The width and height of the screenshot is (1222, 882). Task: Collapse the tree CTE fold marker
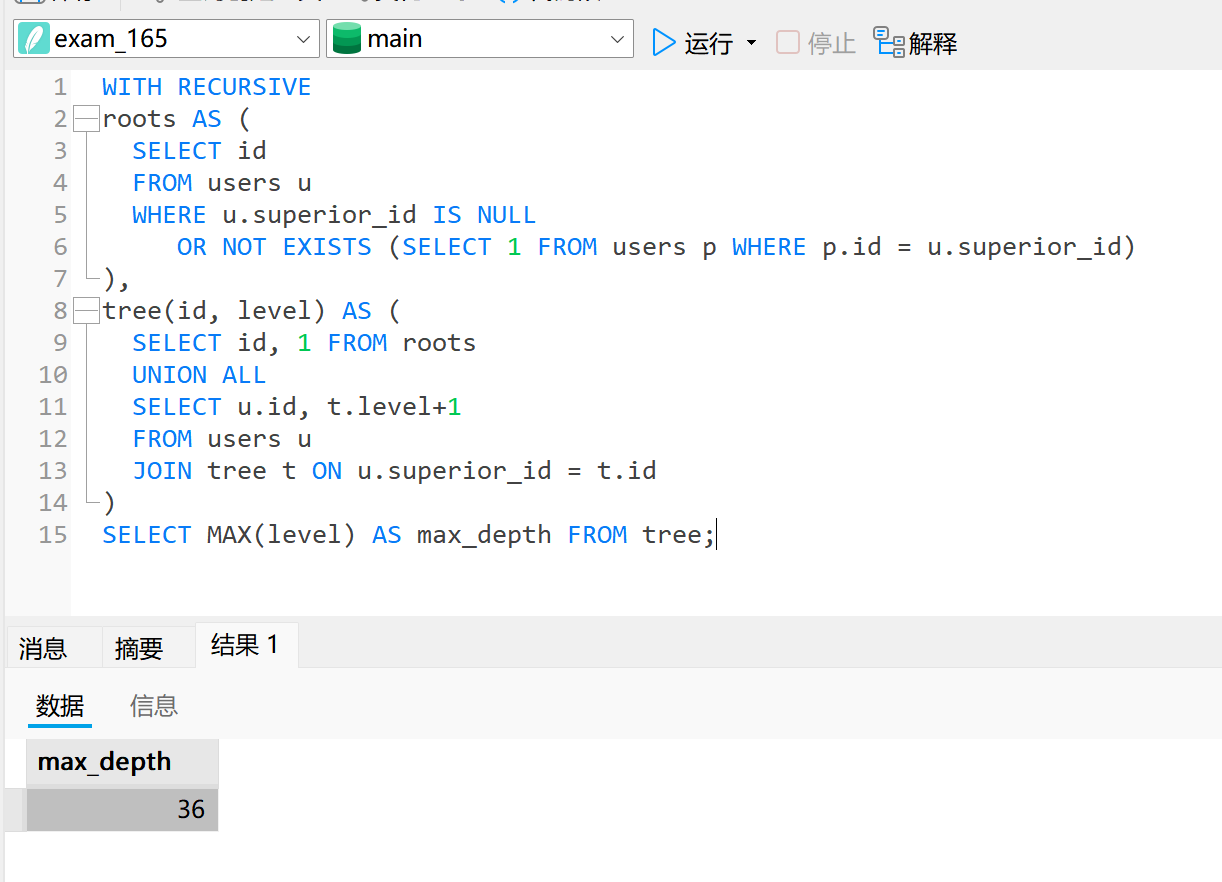[x=87, y=311]
